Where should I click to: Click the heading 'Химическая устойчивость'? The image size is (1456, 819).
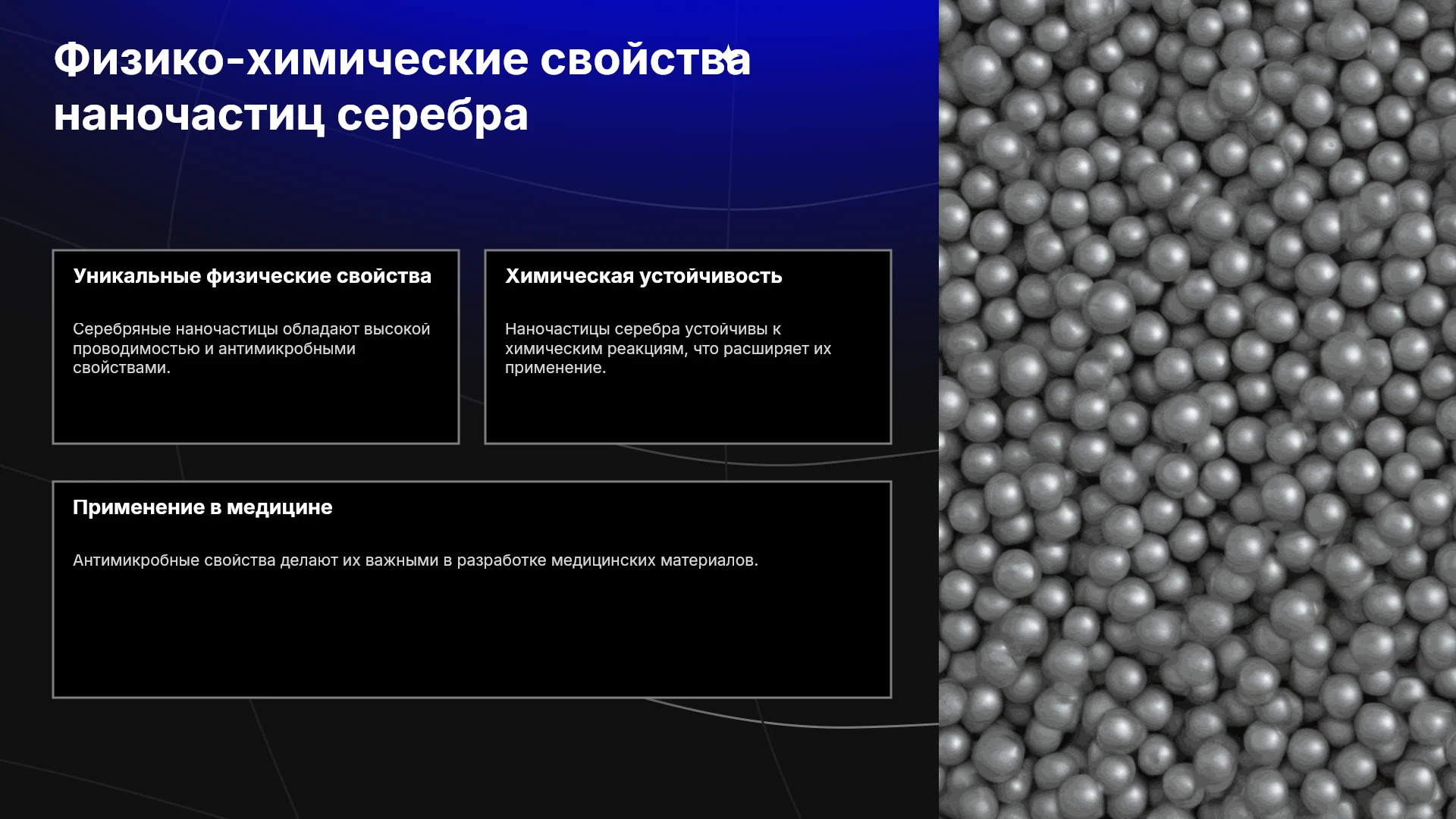643,276
